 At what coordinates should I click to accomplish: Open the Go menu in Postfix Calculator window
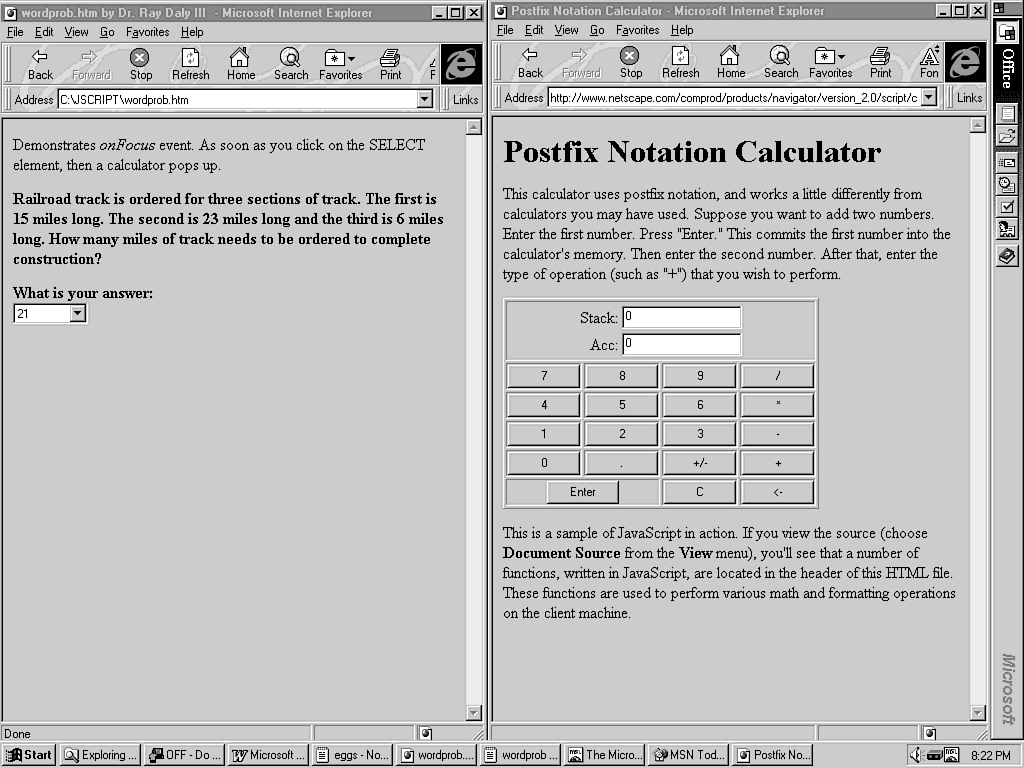597,30
